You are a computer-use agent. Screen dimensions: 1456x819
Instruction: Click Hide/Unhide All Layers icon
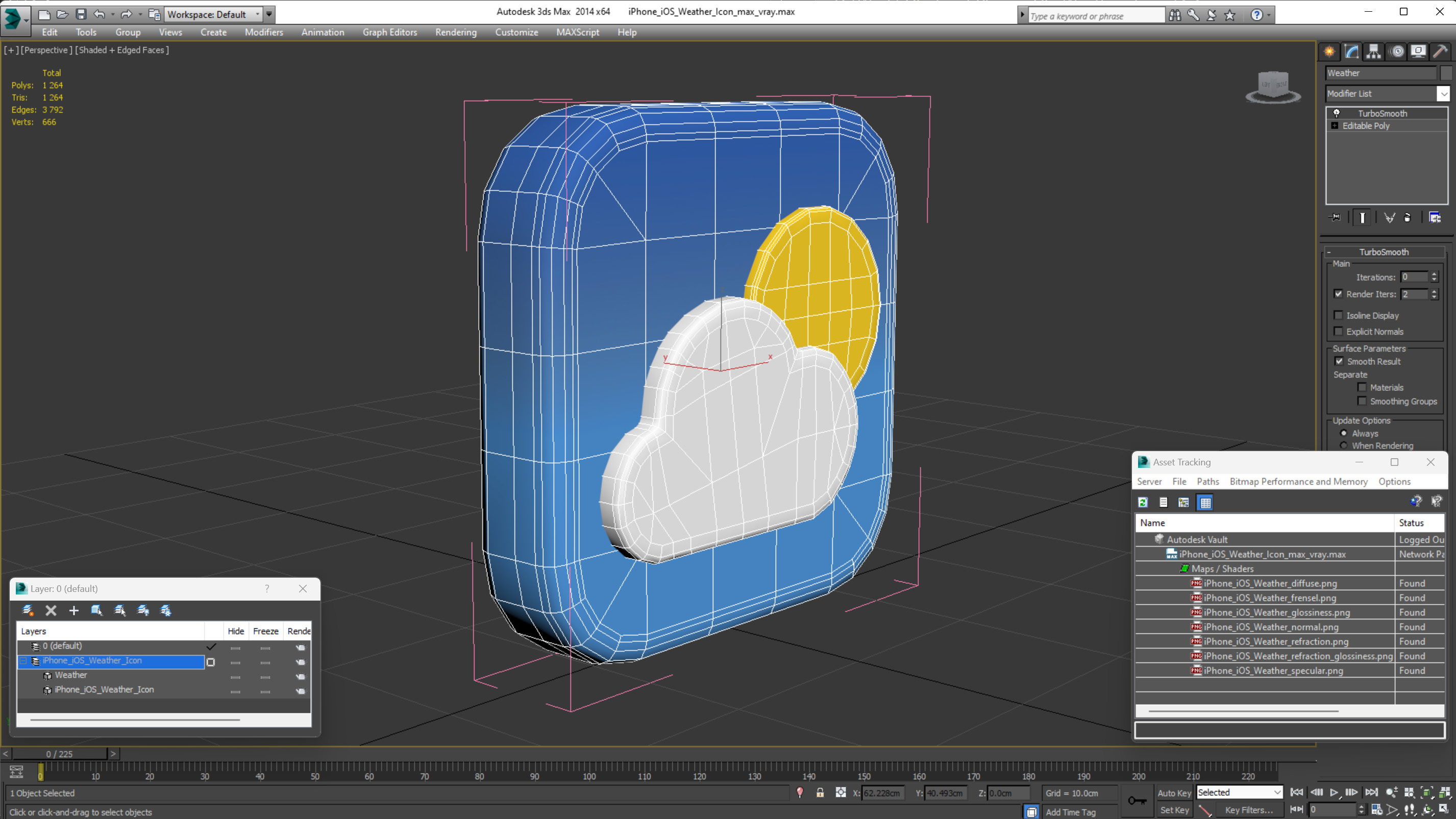[x=143, y=610]
